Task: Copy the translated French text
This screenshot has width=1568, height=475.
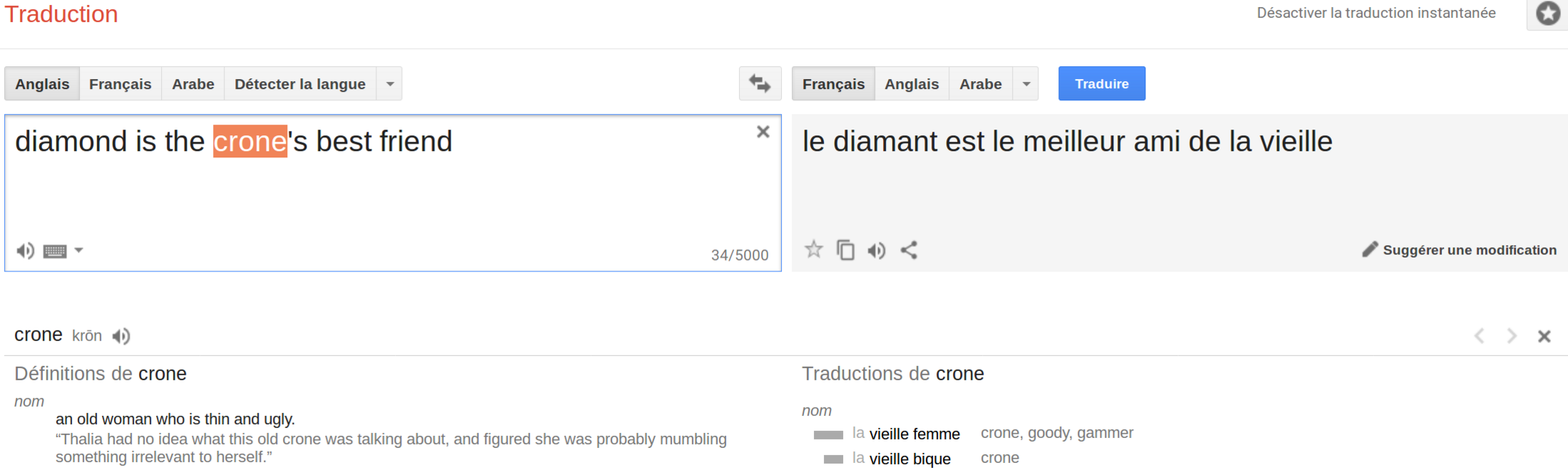Action: [845, 250]
